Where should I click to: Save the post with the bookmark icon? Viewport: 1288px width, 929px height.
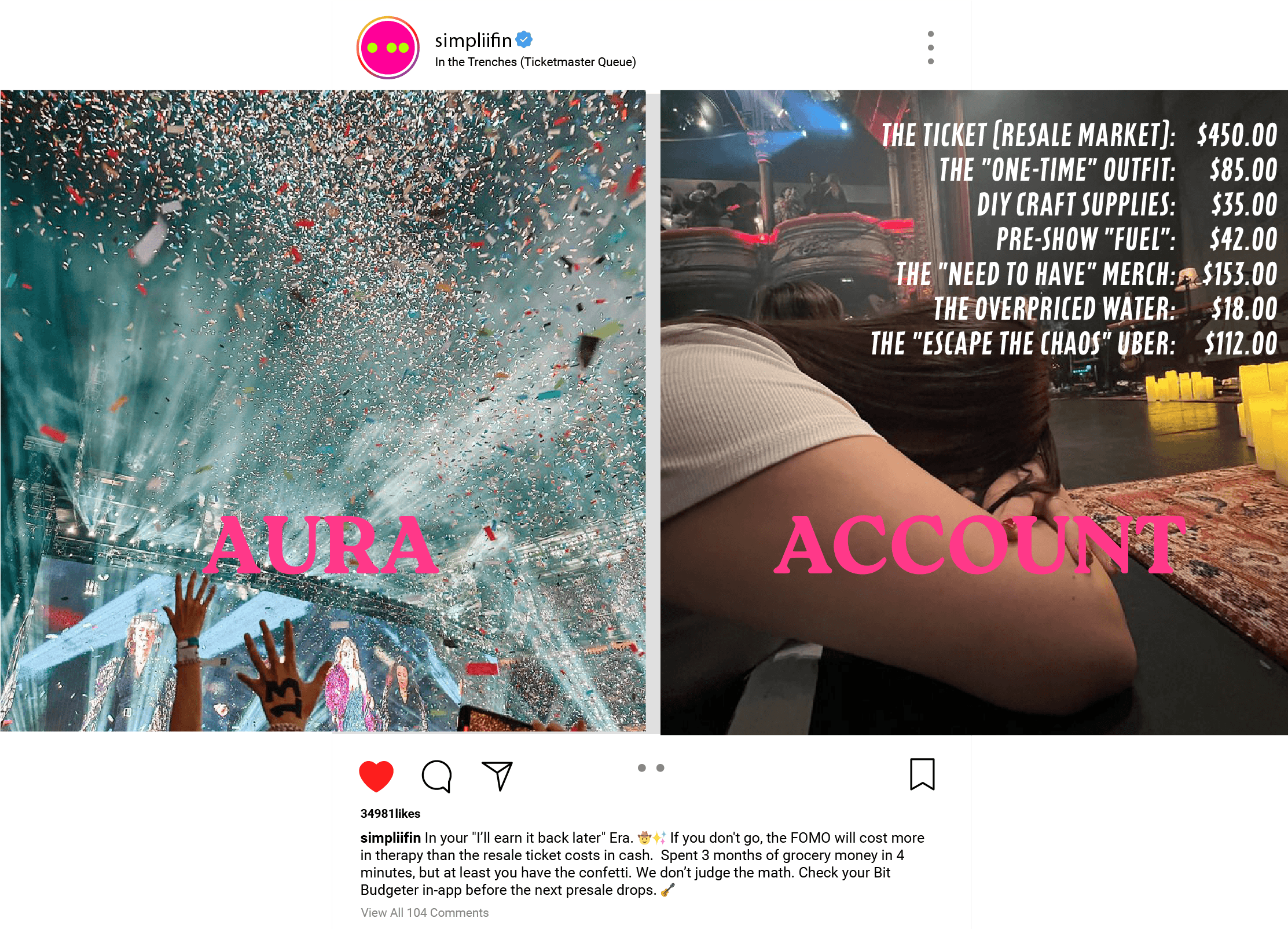click(922, 774)
